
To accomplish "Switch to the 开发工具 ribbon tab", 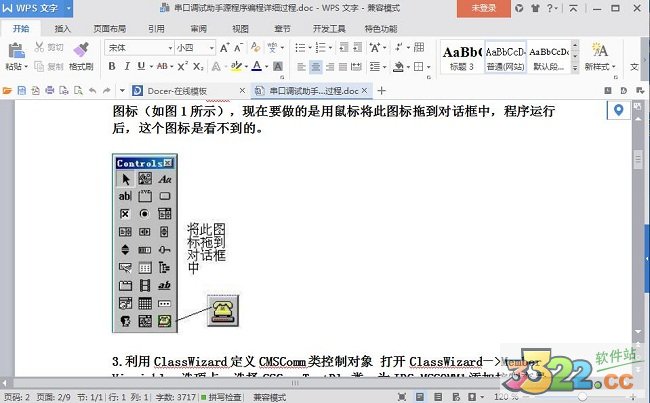I will [329, 29].
